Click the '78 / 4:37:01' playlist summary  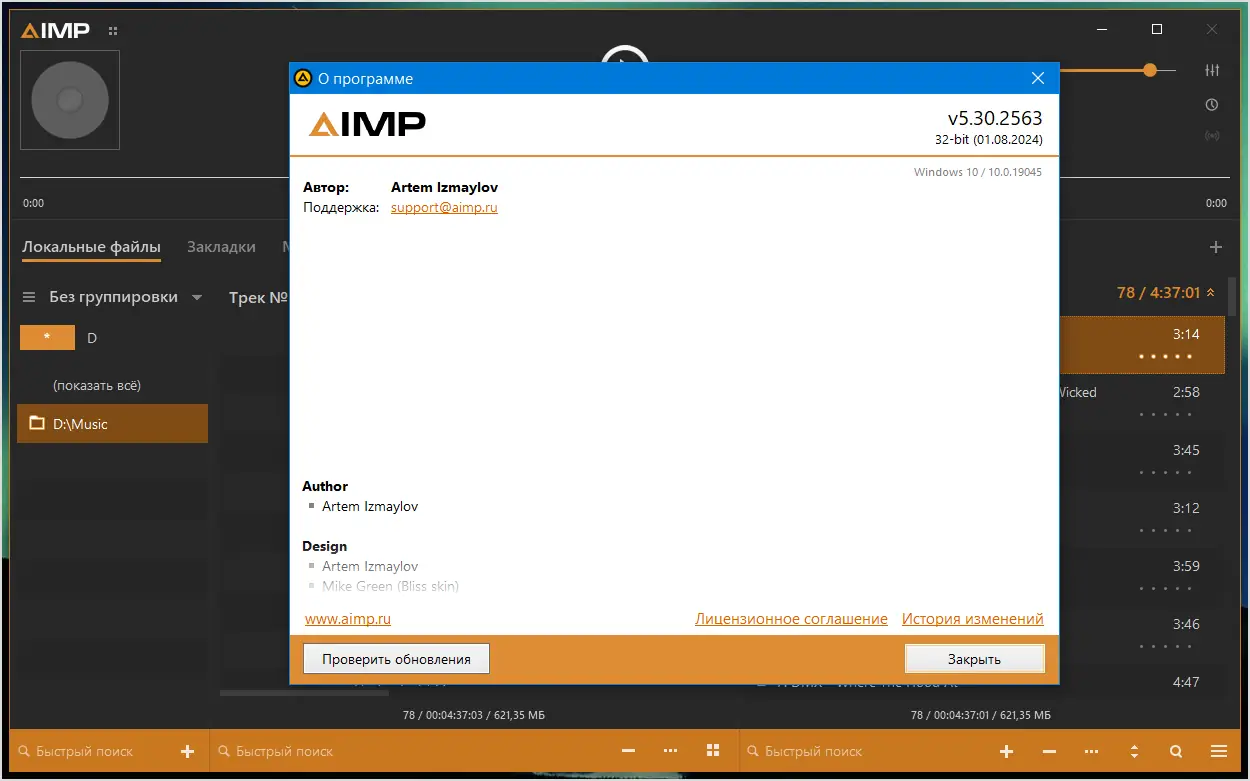tap(1158, 293)
